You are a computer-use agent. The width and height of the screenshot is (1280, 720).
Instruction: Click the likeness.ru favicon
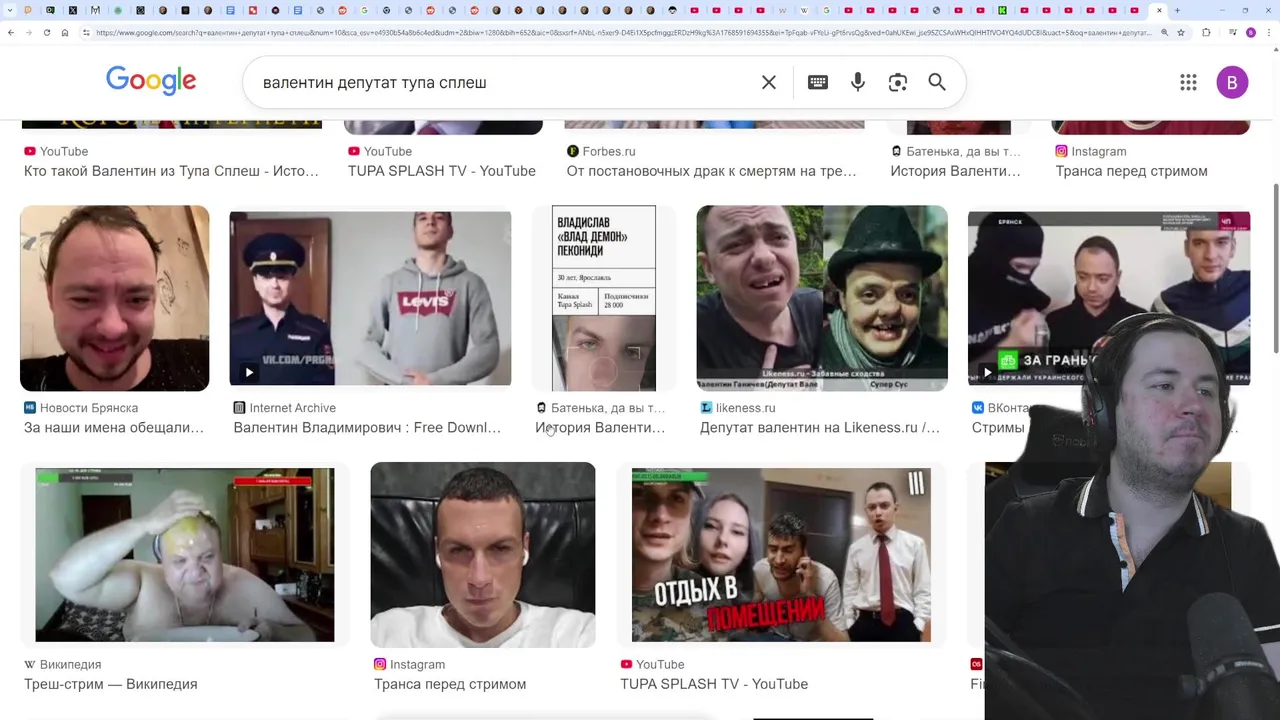pyautogui.click(x=706, y=408)
